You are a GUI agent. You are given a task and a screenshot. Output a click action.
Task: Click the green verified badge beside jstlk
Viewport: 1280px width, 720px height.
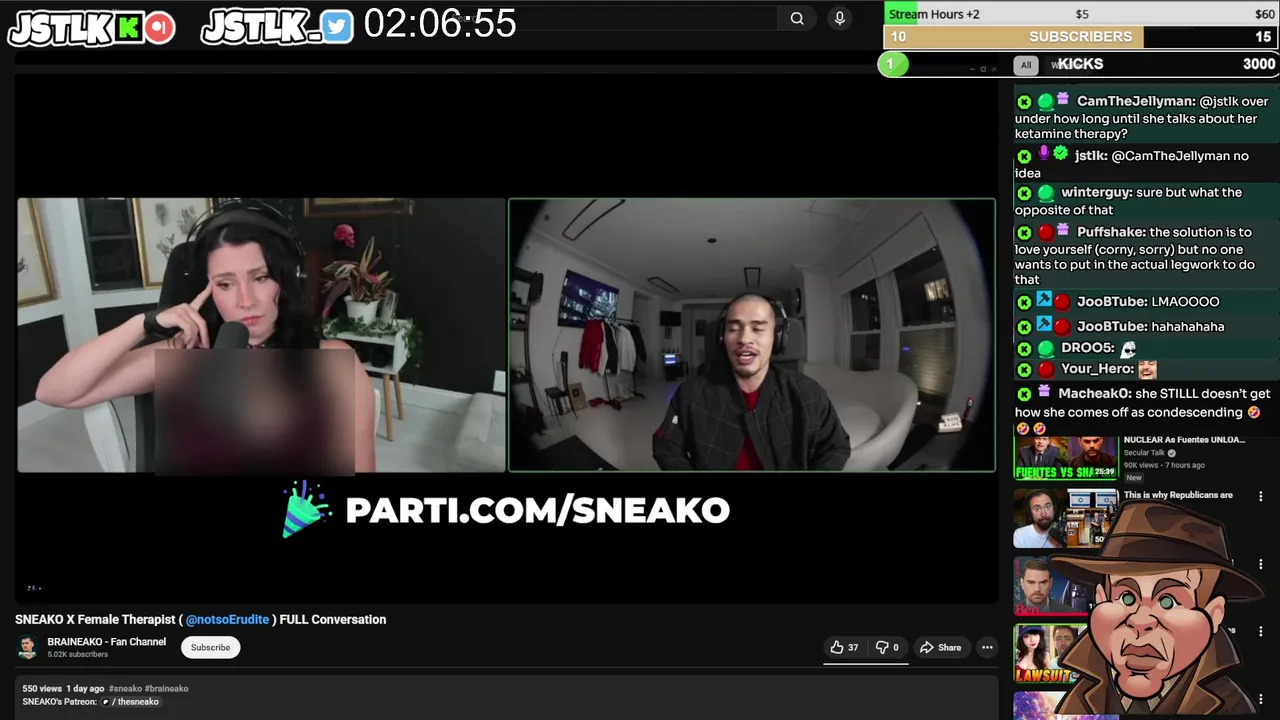tap(1060, 154)
